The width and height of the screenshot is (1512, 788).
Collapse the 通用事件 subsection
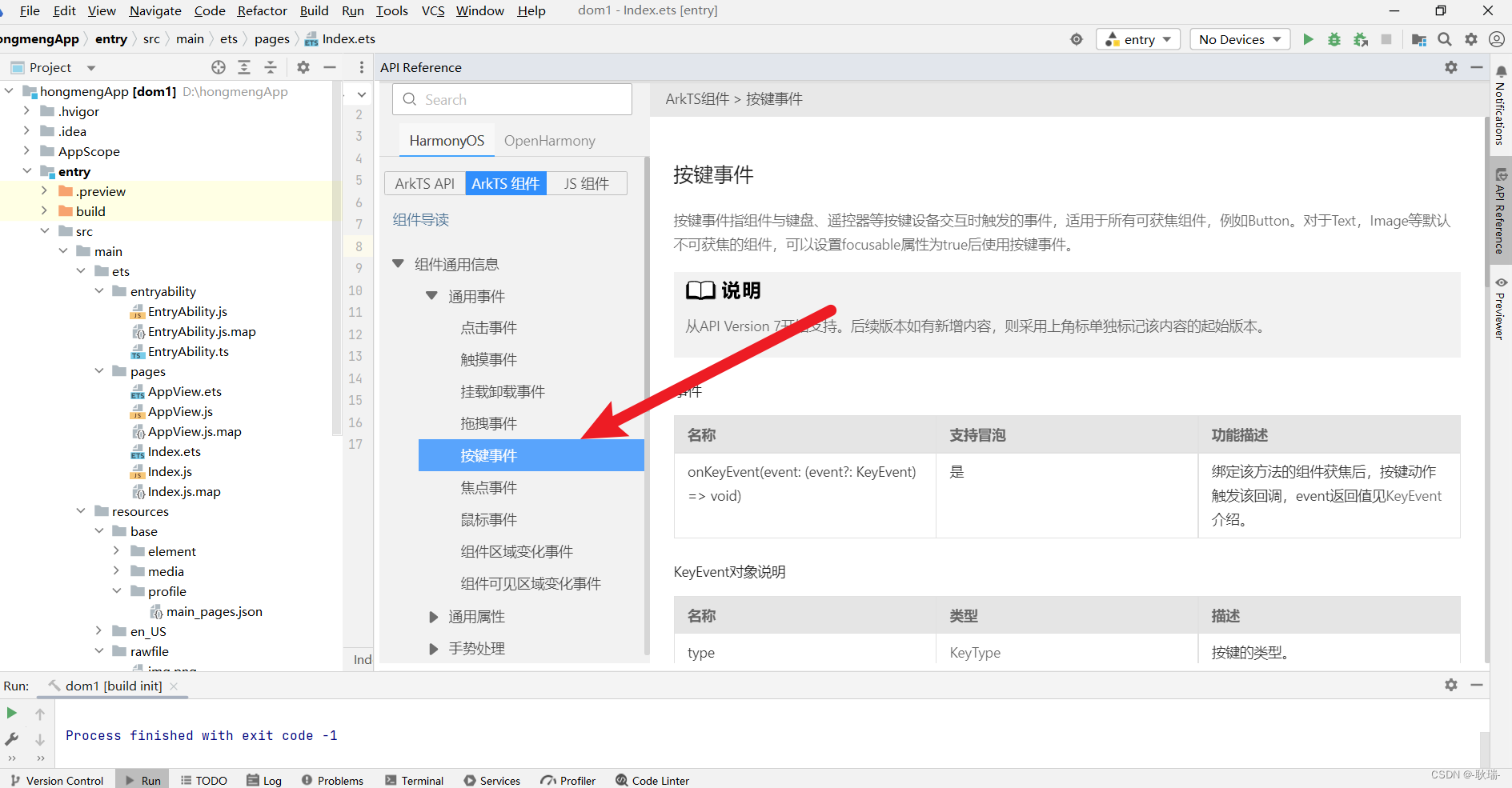[x=431, y=295]
